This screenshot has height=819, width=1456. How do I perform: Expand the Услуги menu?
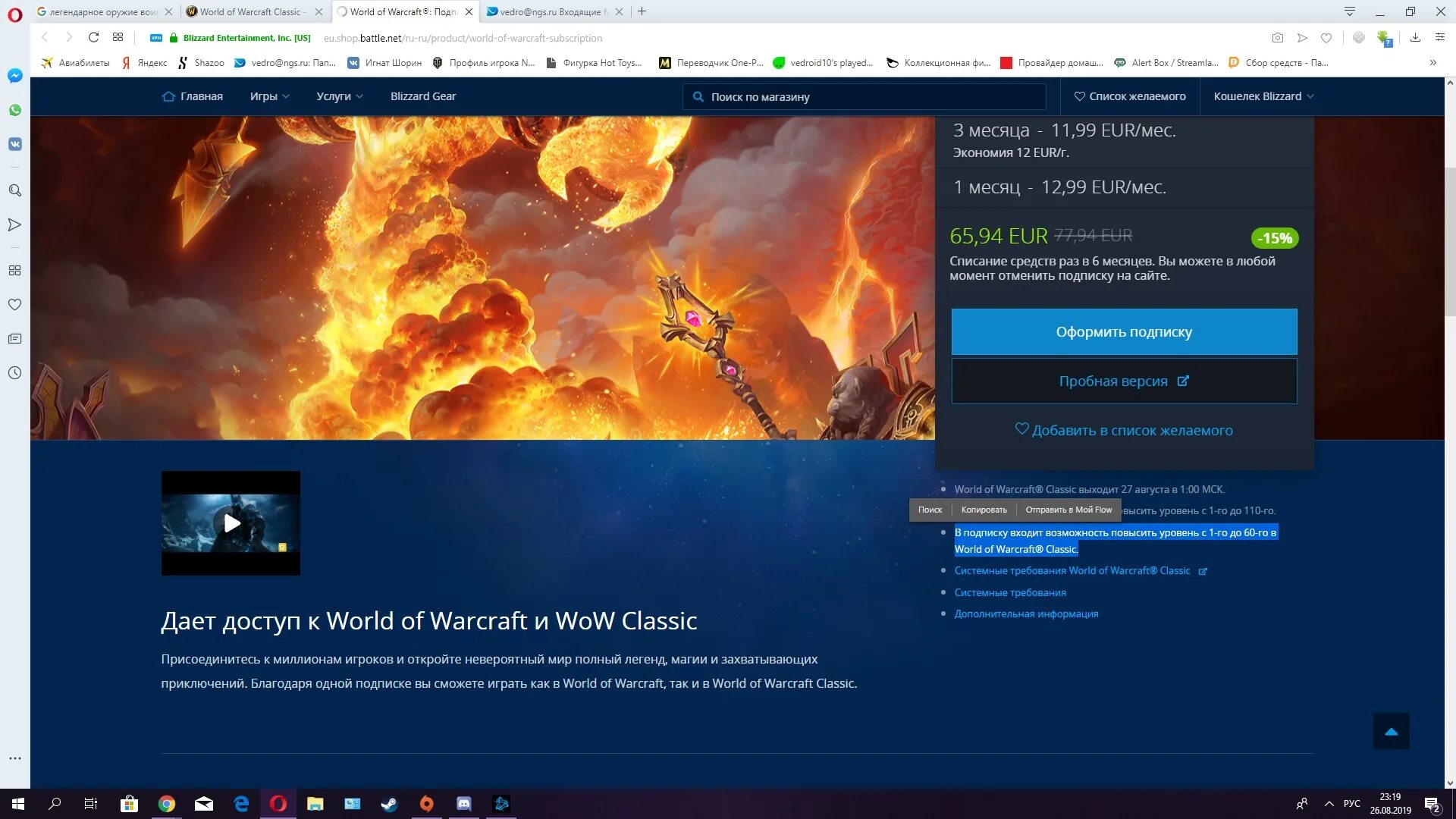click(340, 96)
